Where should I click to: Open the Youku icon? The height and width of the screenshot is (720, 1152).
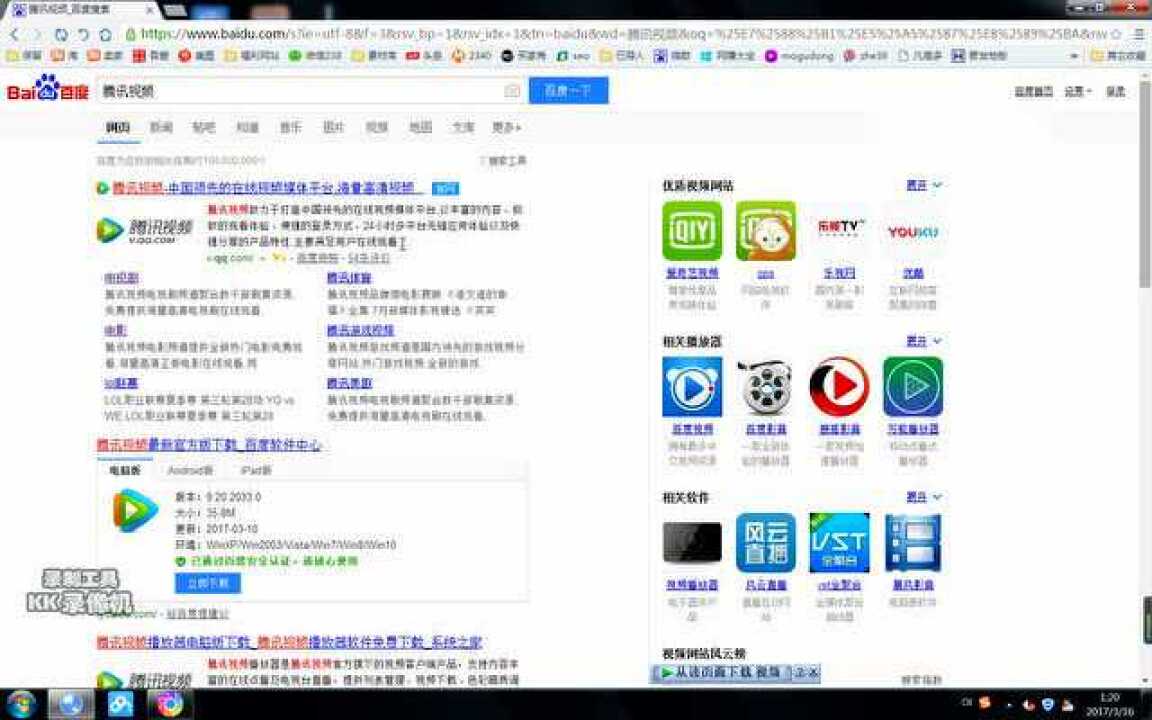(x=912, y=231)
